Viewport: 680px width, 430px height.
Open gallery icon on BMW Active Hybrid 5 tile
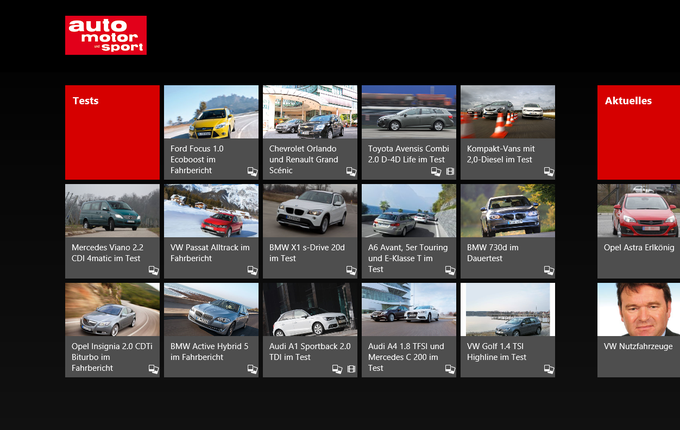pyautogui.click(x=252, y=369)
